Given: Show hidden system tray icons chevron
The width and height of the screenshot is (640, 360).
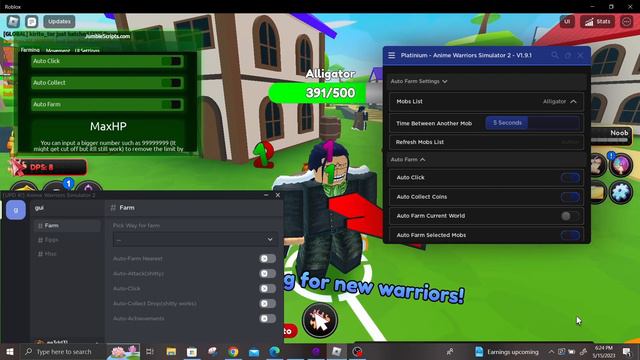Looking at the screenshot, I should coord(551,351).
